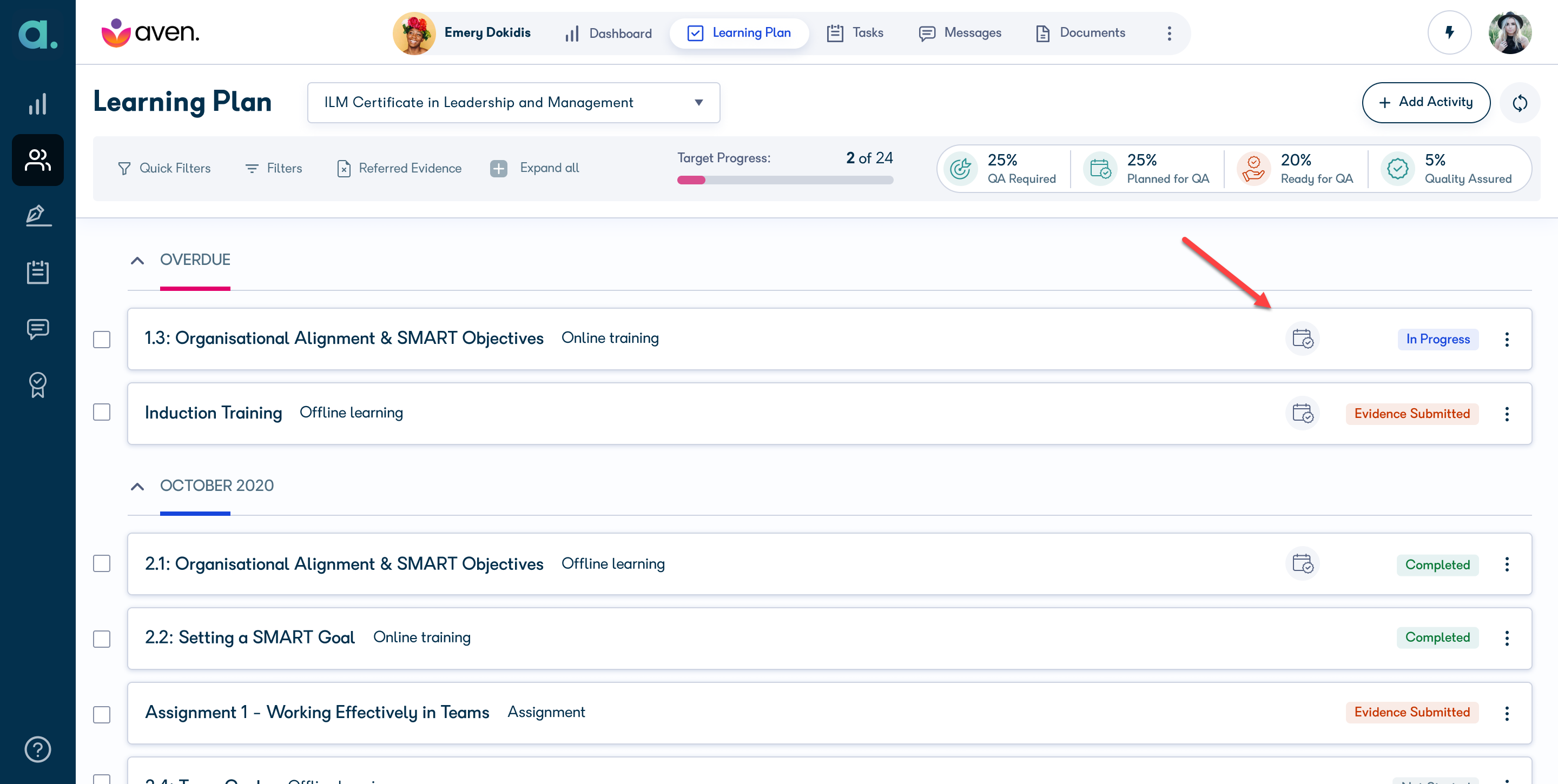Collapse the OVERDUE section chevron

pyautogui.click(x=137, y=261)
